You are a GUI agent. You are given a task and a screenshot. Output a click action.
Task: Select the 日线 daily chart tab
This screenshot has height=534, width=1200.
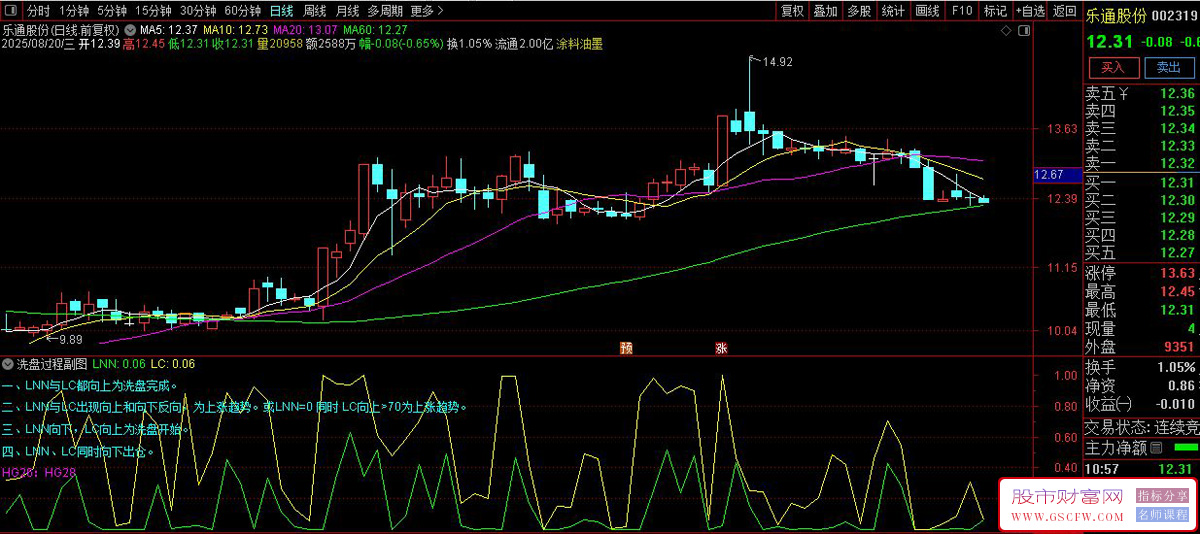pyautogui.click(x=282, y=11)
